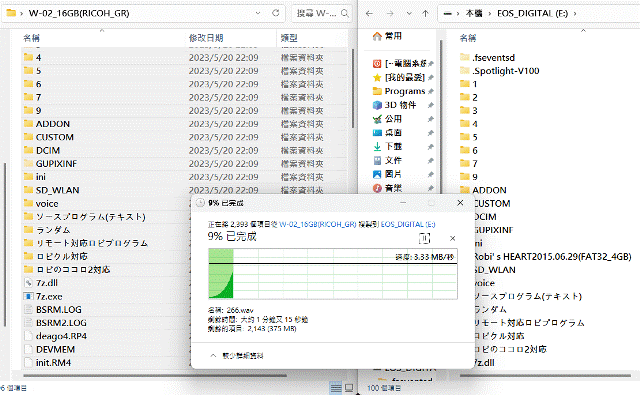
Task: Click the search magnifier icon in left window
Action: [x=345, y=13]
